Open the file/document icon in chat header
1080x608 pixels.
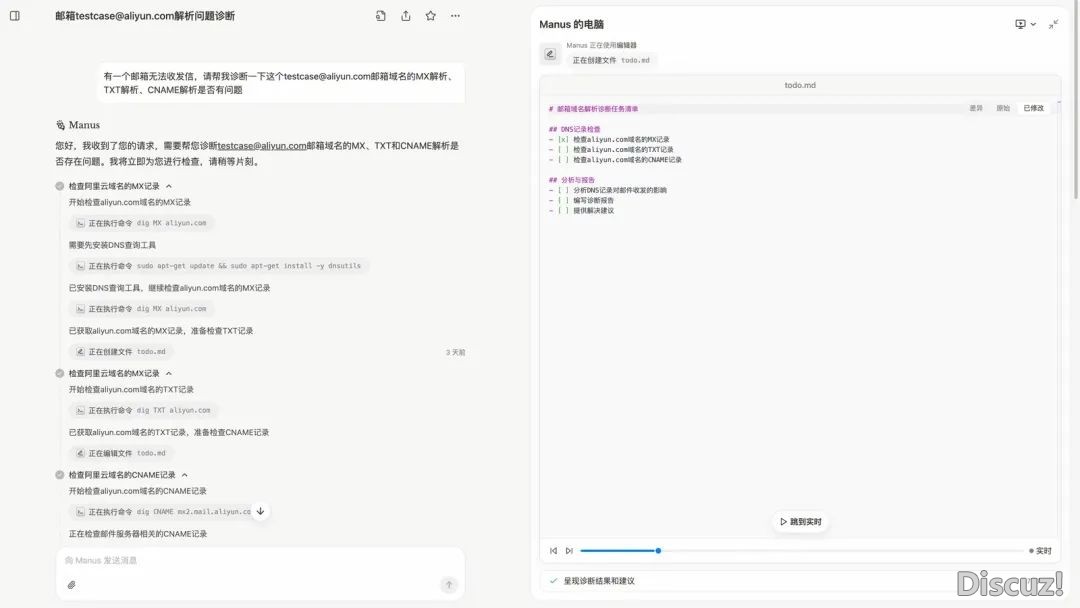pos(381,16)
